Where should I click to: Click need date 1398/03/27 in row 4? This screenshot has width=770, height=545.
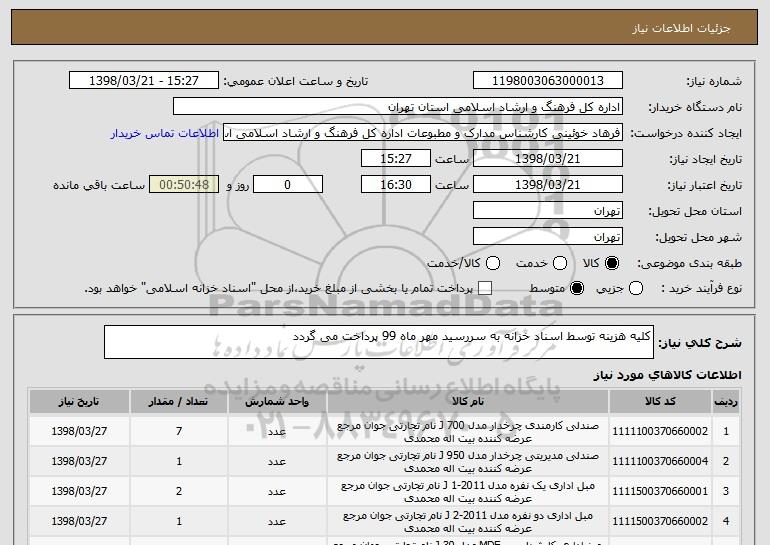79,521
